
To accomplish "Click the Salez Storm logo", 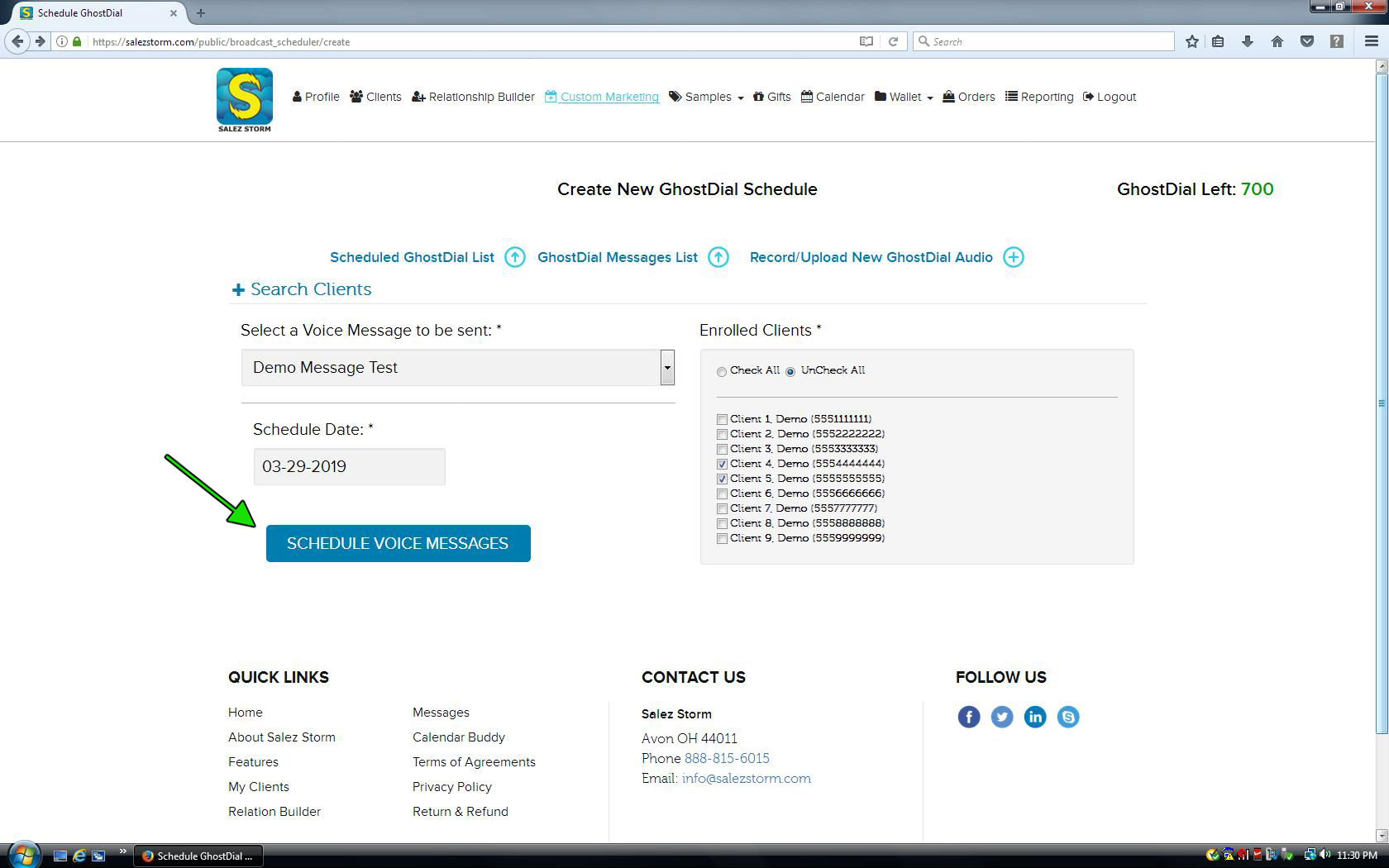I will coord(245,99).
